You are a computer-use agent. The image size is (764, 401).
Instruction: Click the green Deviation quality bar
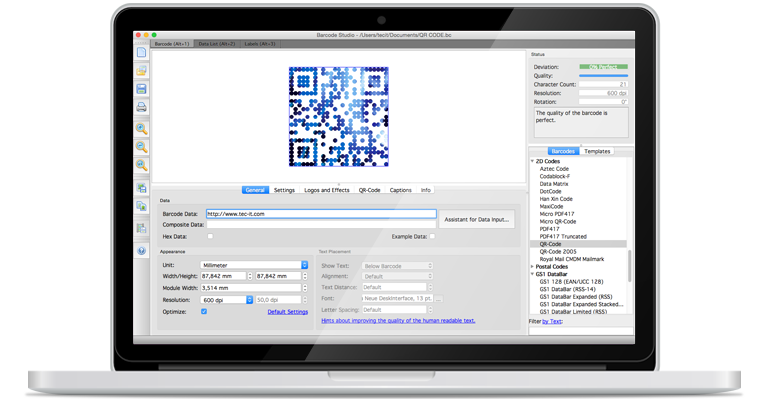pyautogui.click(x=603, y=67)
